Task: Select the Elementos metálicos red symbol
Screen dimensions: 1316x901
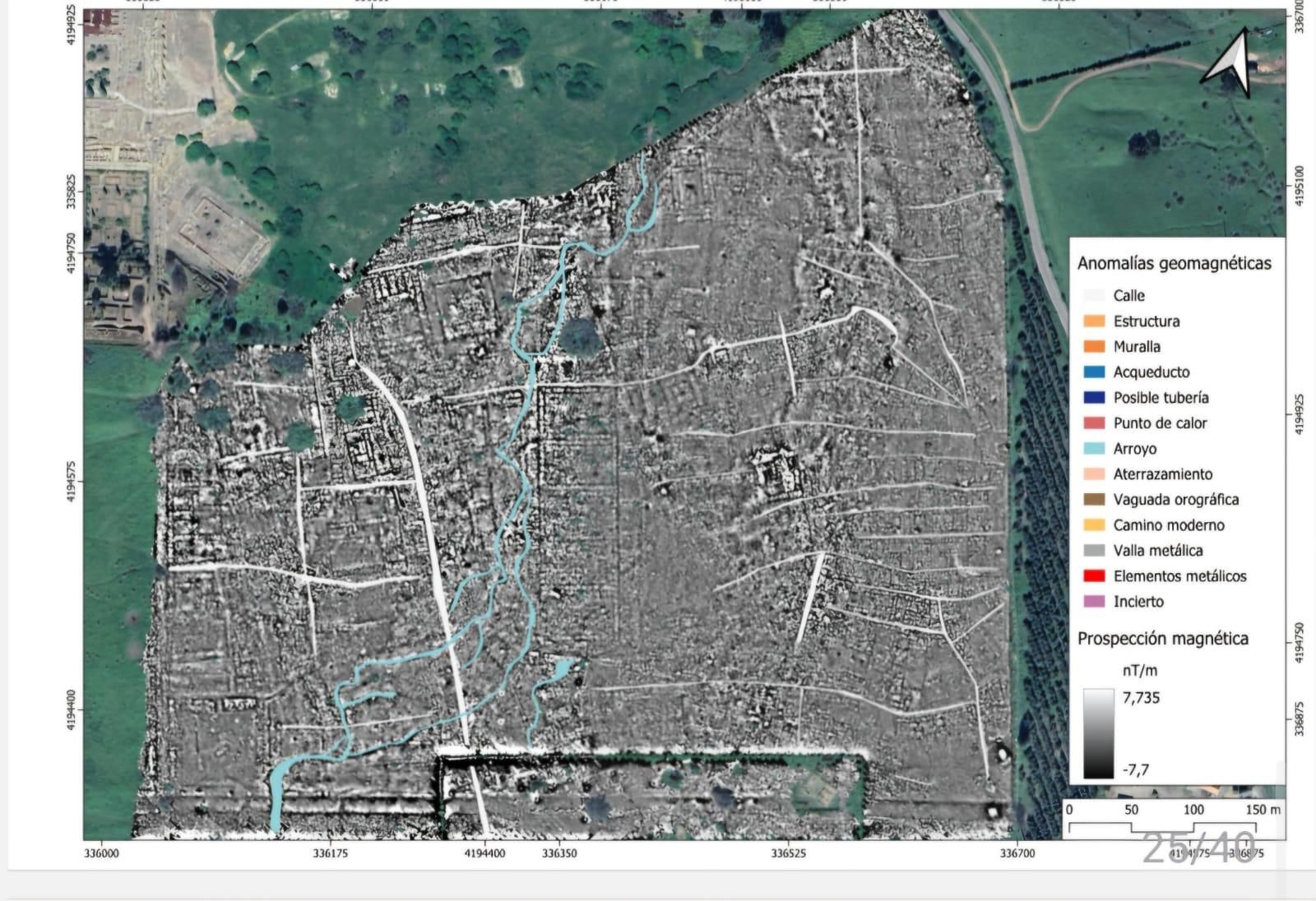Action: [1094, 576]
